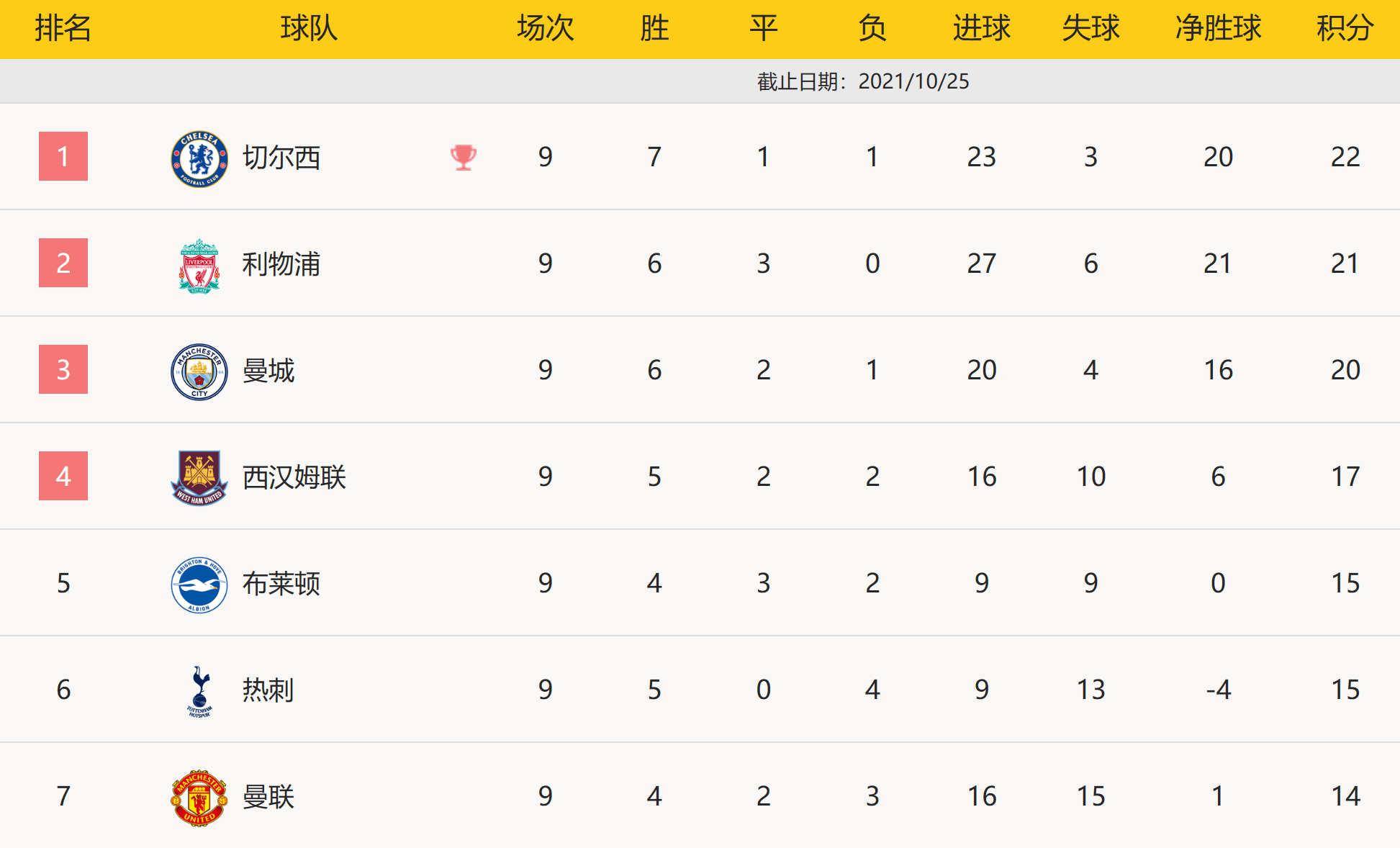
Task: Click the West Ham United crest
Action: [x=199, y=477]
